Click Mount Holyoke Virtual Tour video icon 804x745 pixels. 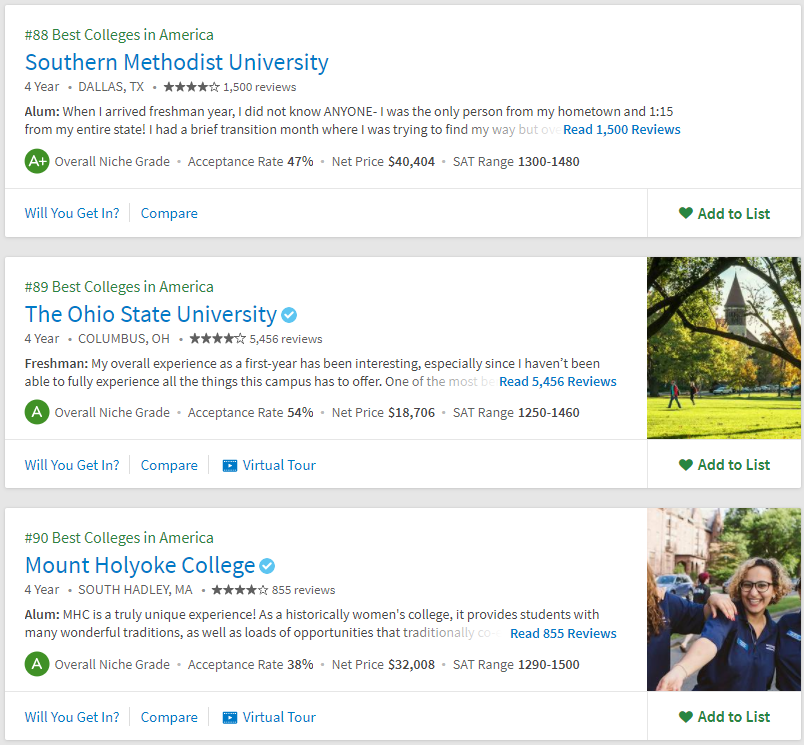coord(230,717)
